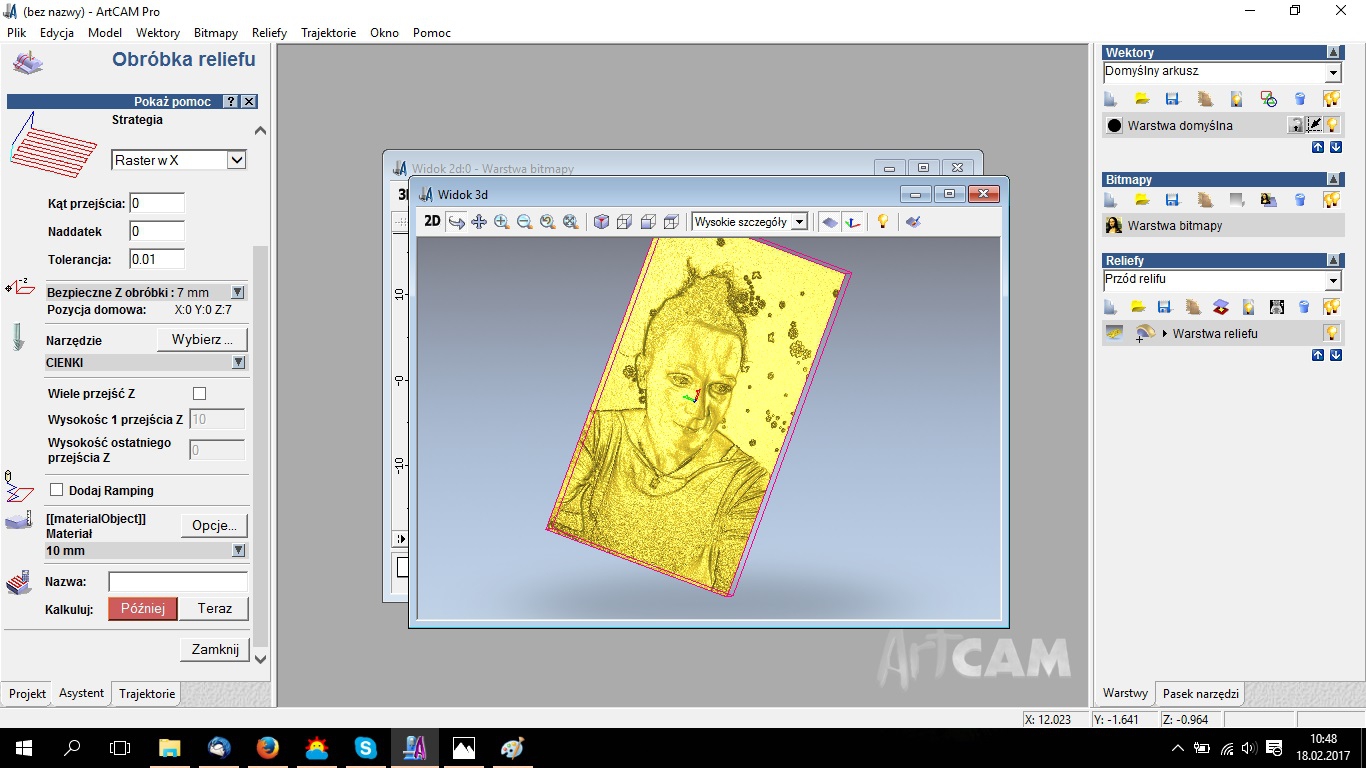Create new bitmap layer in Bitmapy panel
The width and height of the screenshot is (1366, 768).
click(1110, 199)
